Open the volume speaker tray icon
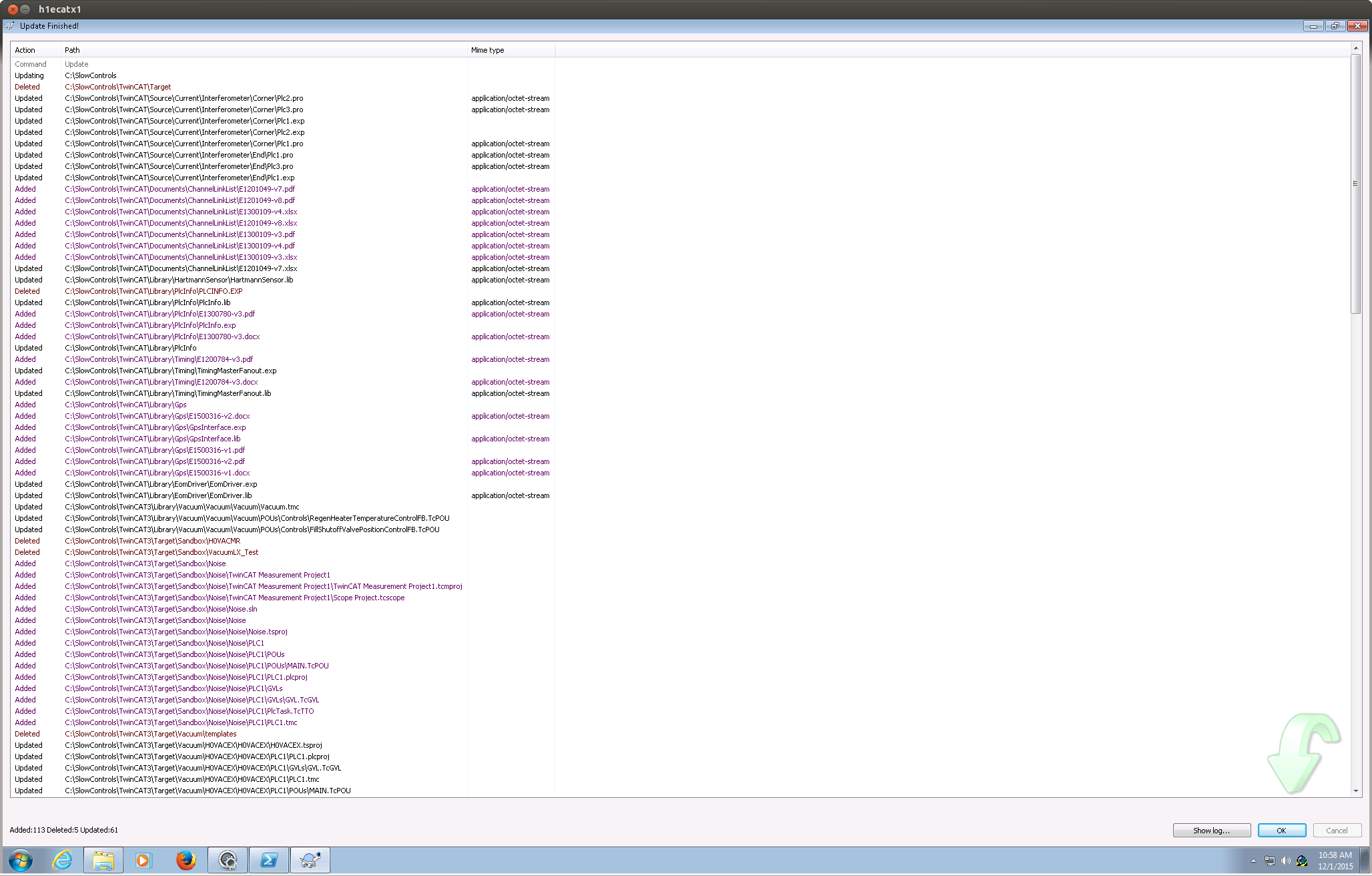 [x=1286, y=861]
